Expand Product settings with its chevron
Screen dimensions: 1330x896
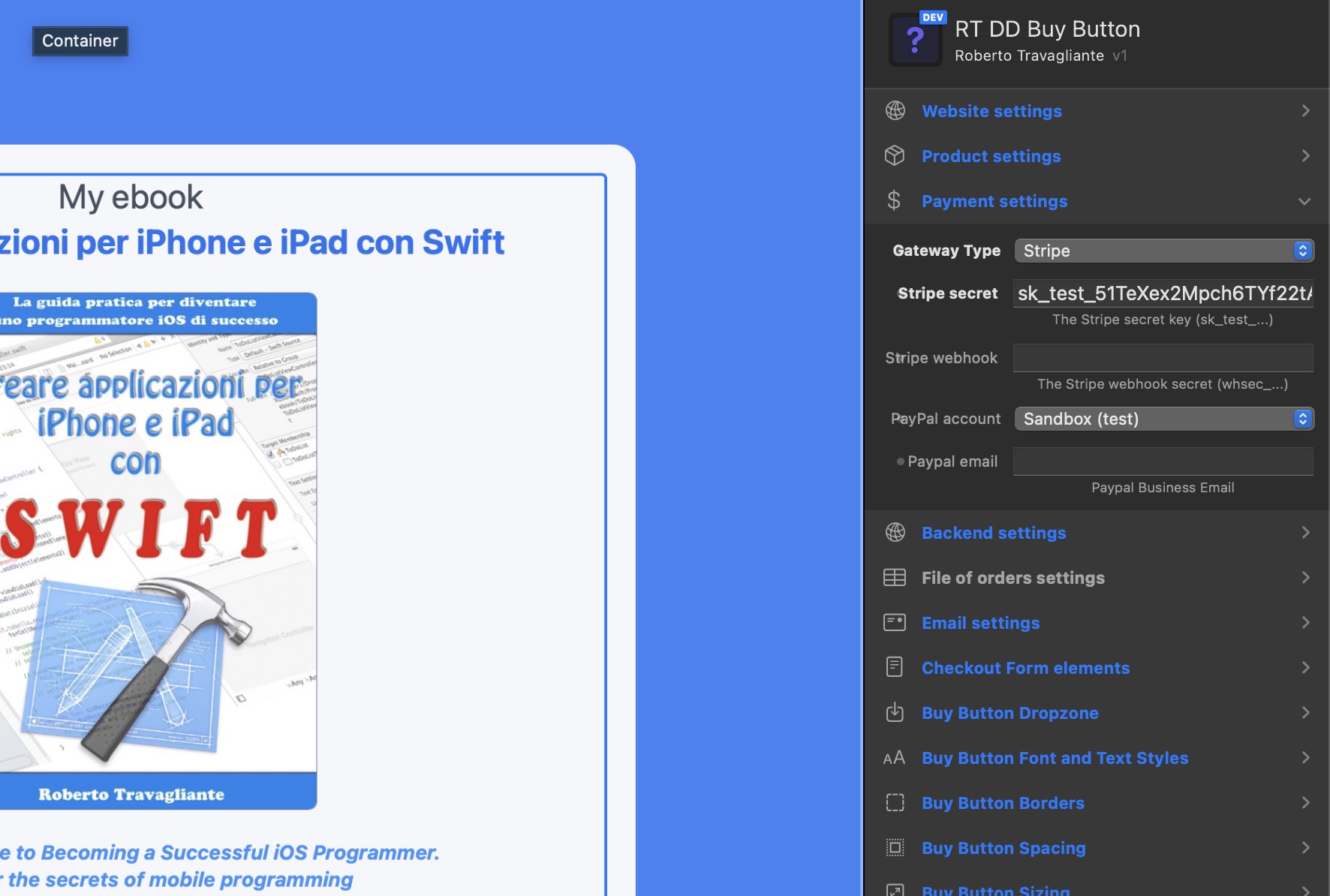click(1306, 156)
